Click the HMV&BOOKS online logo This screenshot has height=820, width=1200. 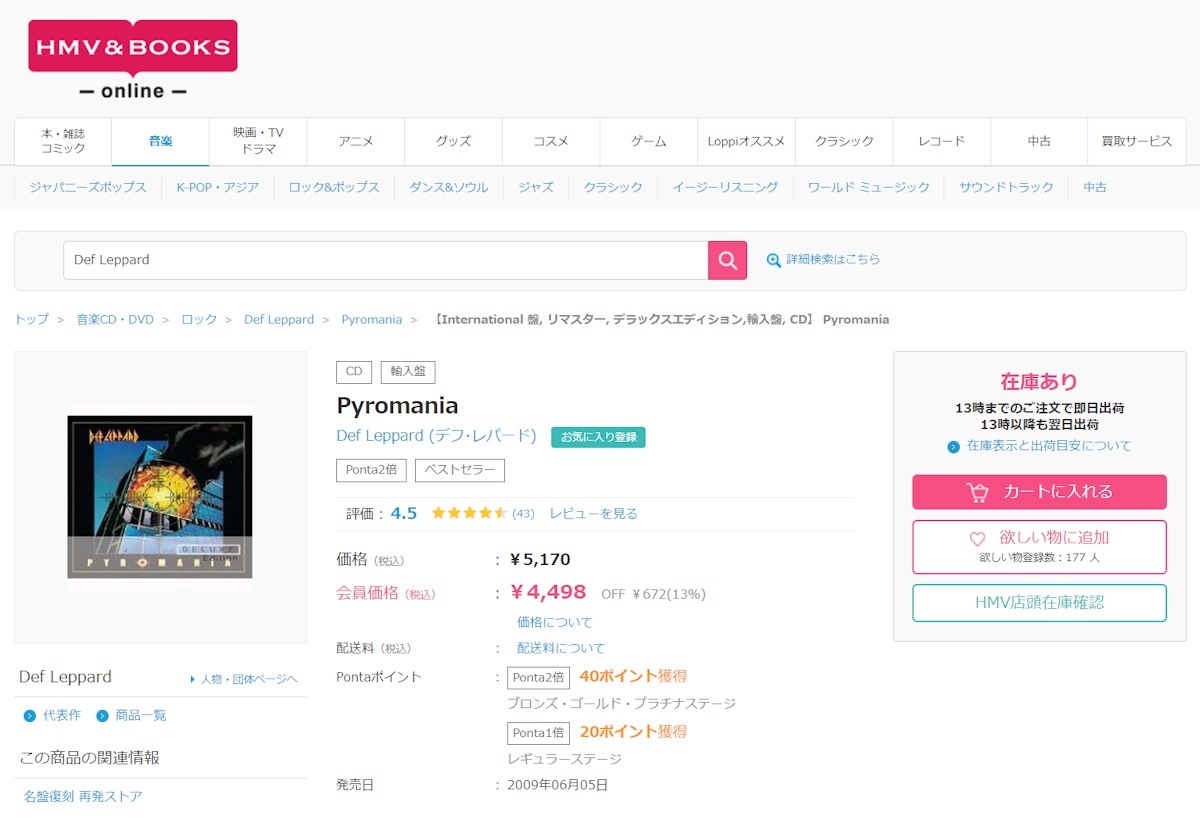tap(132, 59)
